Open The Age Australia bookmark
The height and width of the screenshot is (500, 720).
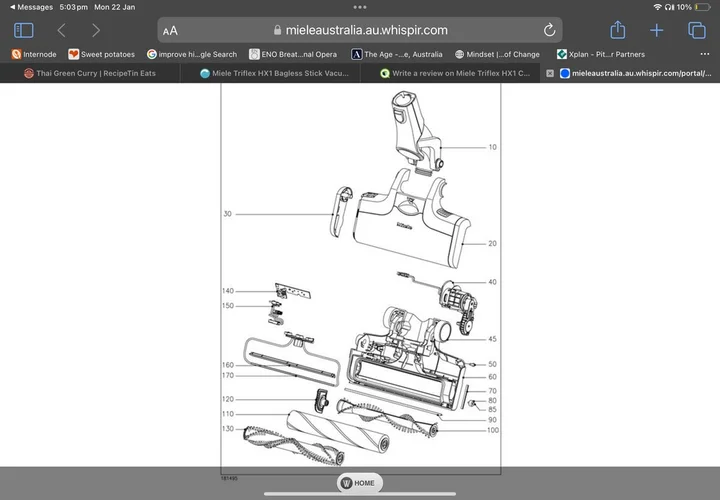(397, 54)
